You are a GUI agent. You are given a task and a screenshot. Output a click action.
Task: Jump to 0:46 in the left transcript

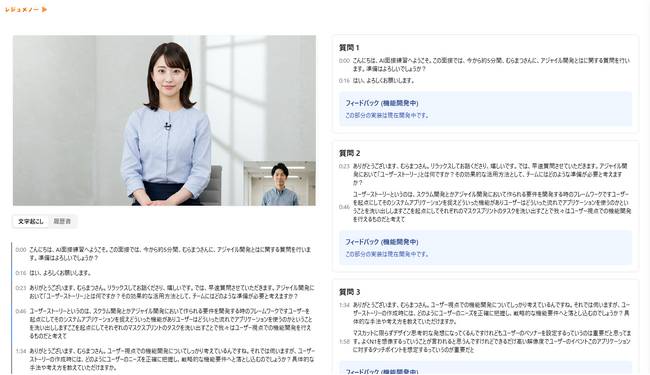(21, 311)
